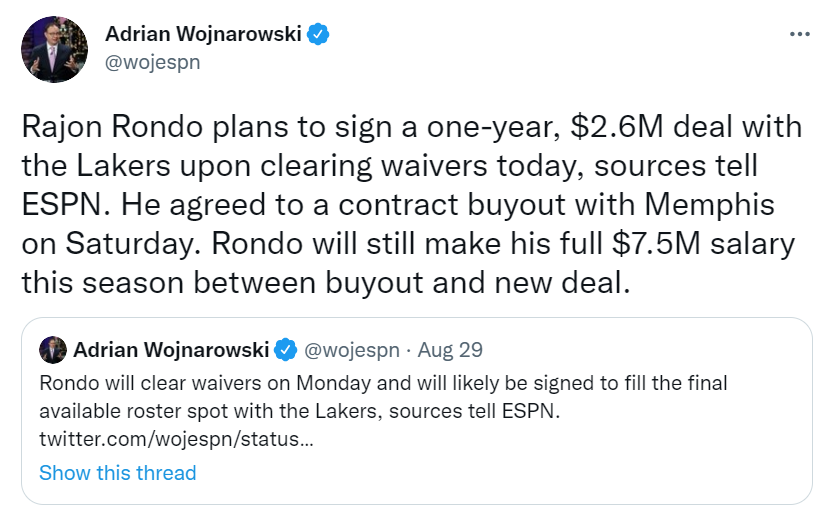Image resolution: width=833 pixels, height=522 pixels.
Task: Open the quoted tweet about Rondo clearing waivers
Action: click(x=416, y=411)
